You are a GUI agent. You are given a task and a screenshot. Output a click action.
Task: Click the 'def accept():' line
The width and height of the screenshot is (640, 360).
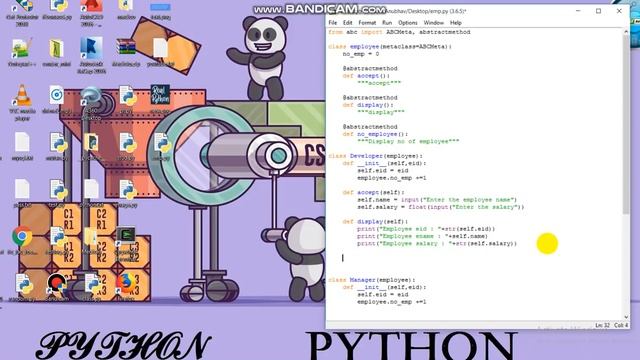366,76
